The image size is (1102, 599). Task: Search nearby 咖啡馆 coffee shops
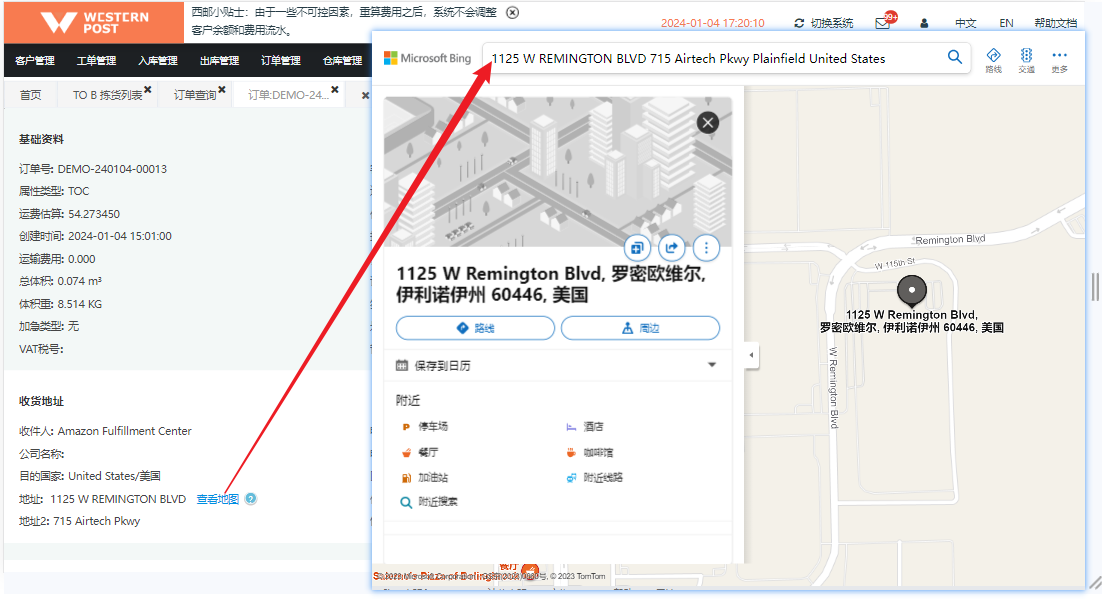coord(590,453)
